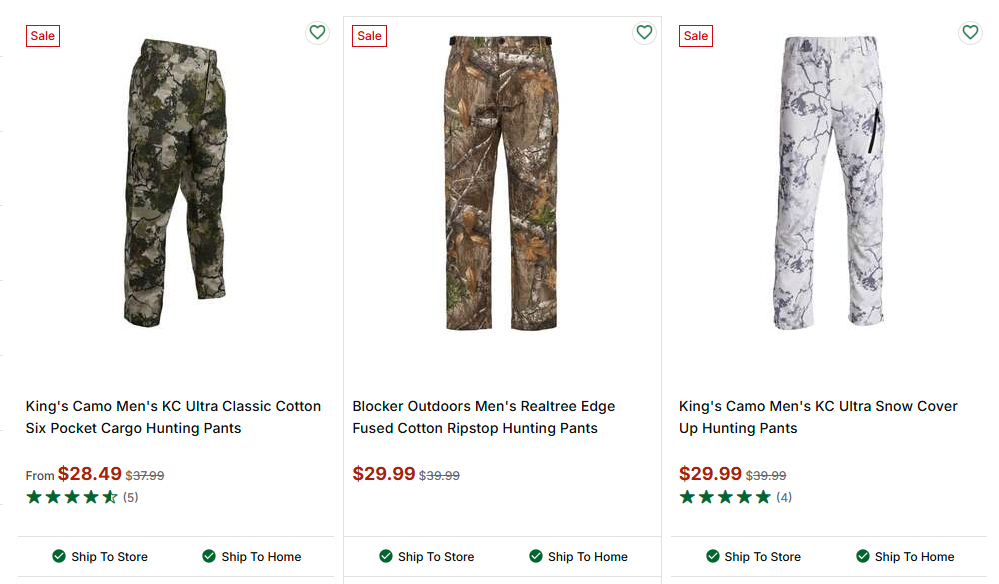The width and height of the screenshot is (999, 584).
Task: Click heart icon on Blocker Outdoors pants
Action: pyautogui.click(x=644, y=33)
